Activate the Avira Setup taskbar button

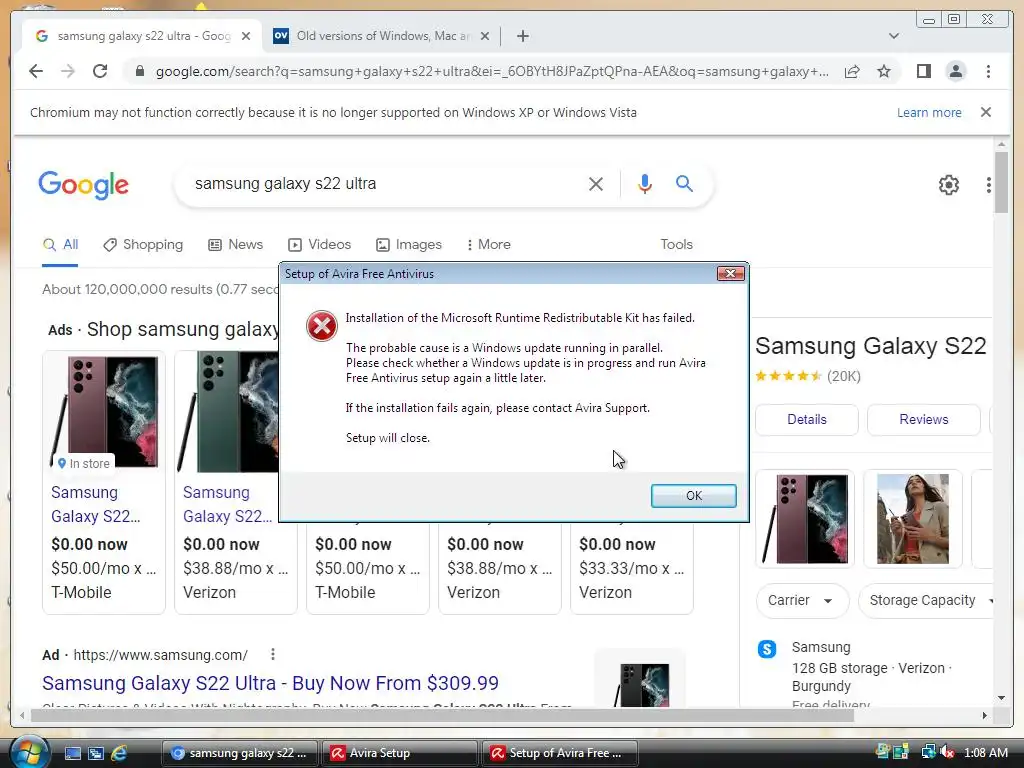point(400,753)
